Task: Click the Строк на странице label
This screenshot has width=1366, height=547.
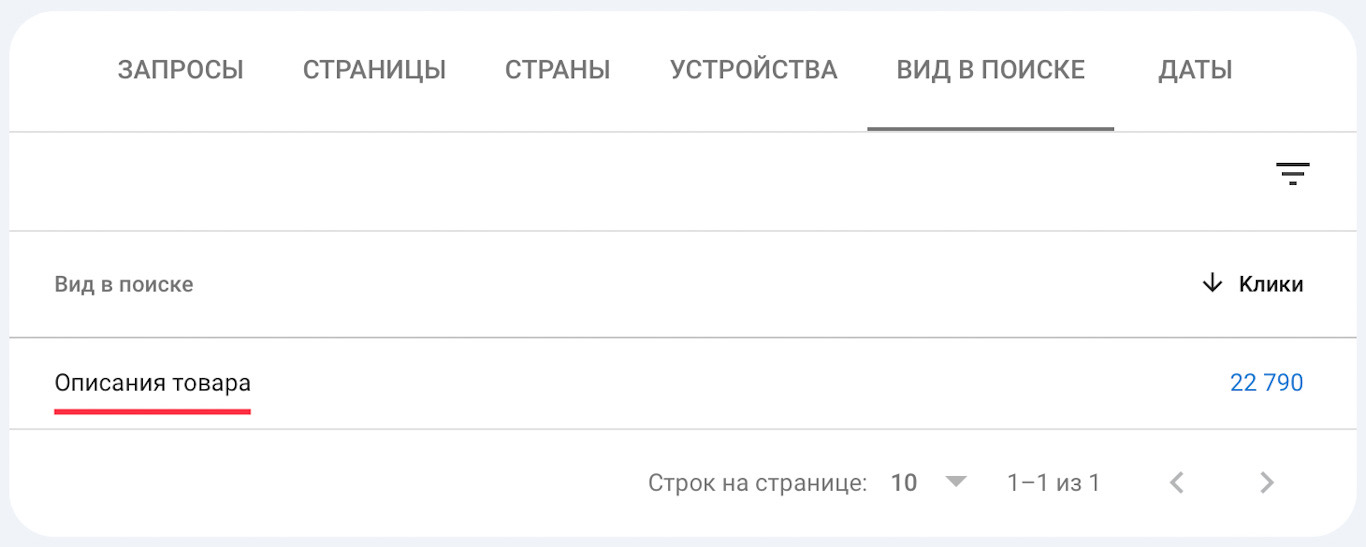Action: click(757, 483)
